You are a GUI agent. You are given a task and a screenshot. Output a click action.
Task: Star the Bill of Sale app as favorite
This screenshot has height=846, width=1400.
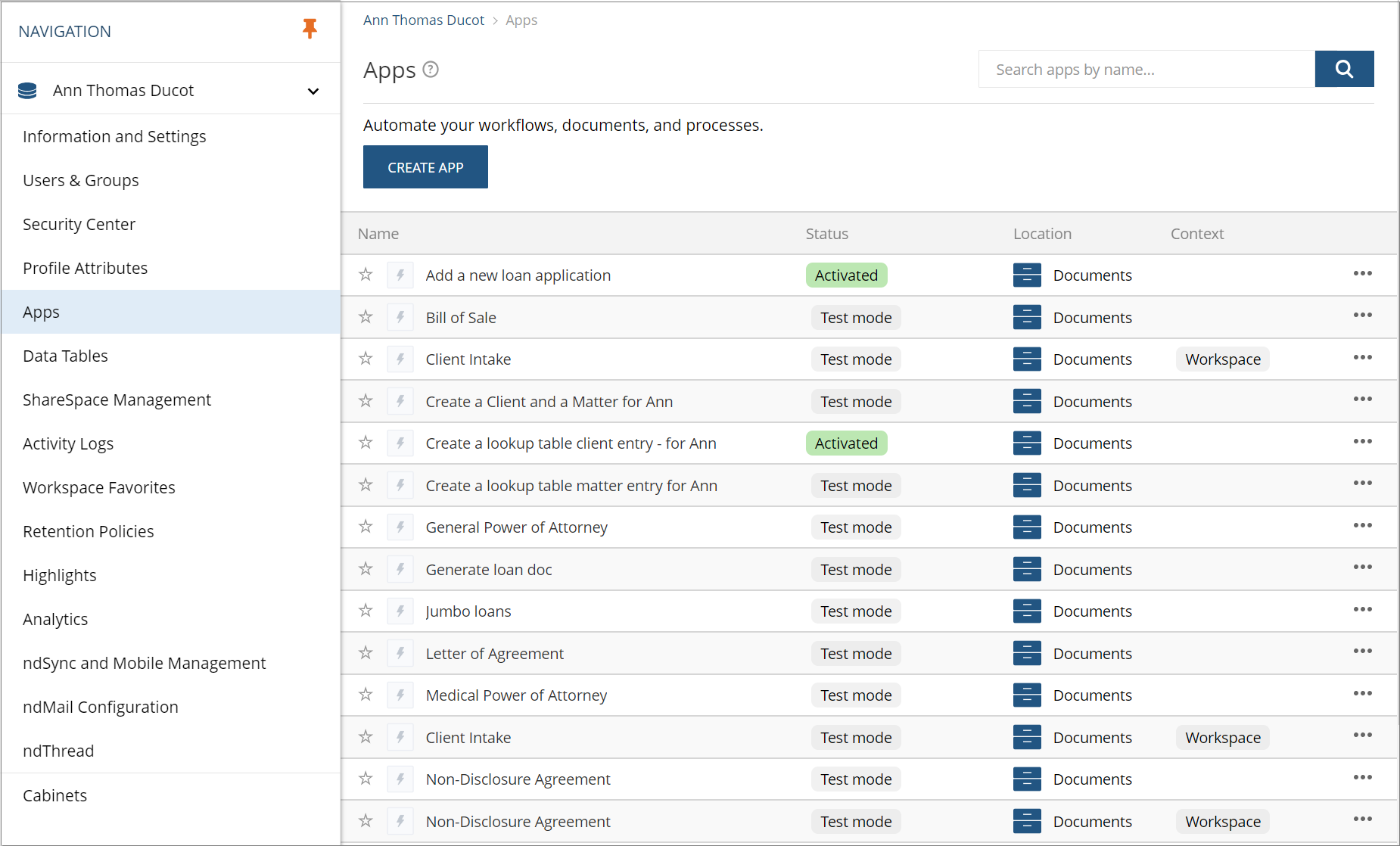(366, 317)
